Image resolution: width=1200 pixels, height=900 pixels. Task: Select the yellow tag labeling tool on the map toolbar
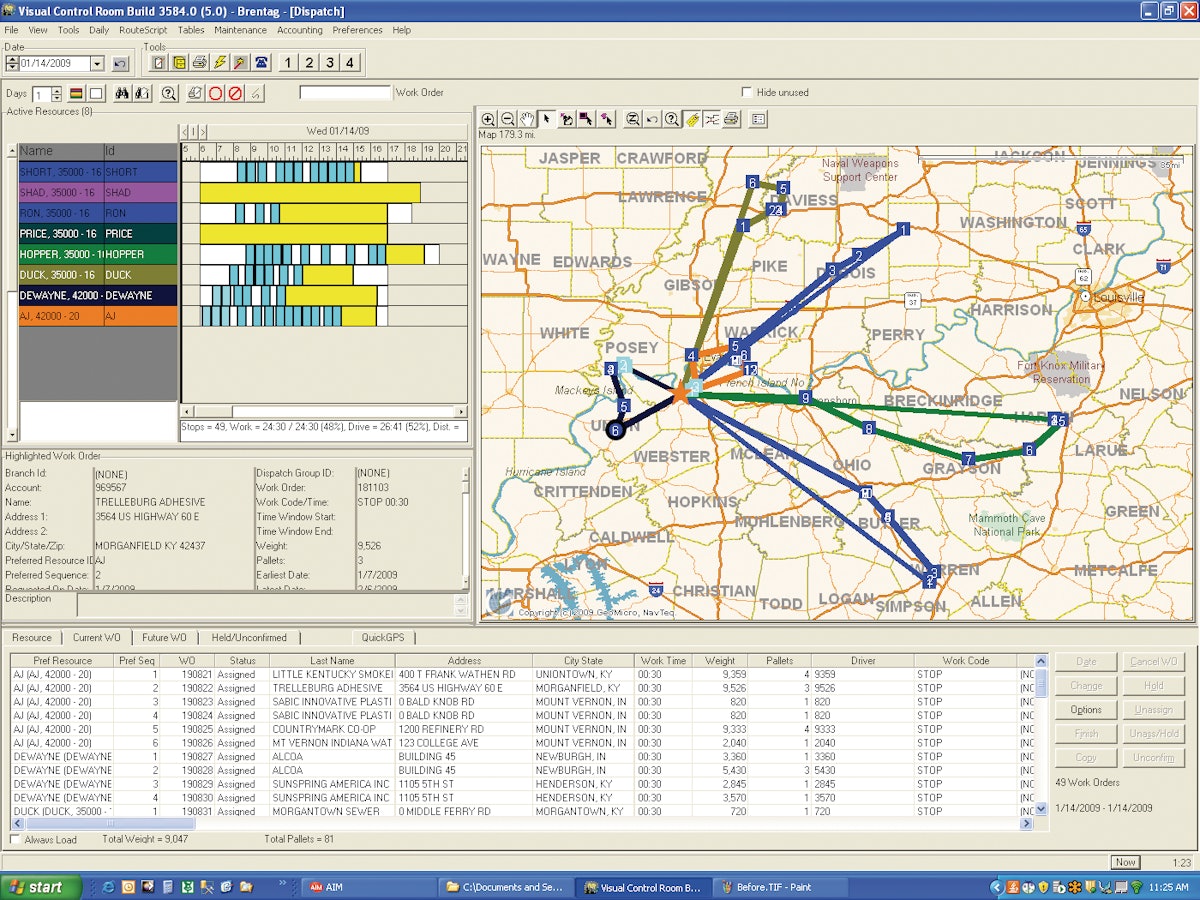(x=692, y=119)
